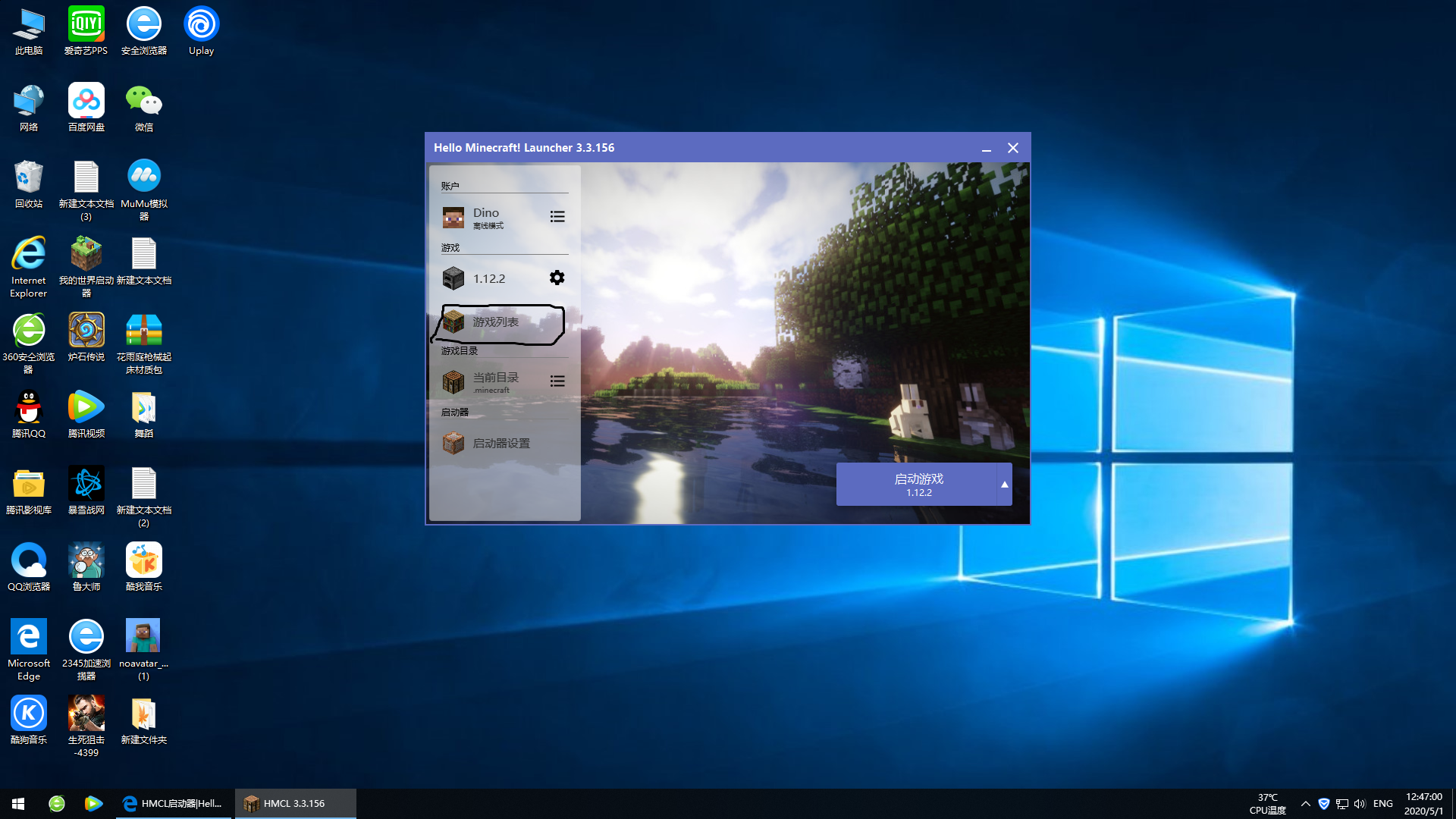Select the 360安全浏览器 desktop icon

coord(29,344)
